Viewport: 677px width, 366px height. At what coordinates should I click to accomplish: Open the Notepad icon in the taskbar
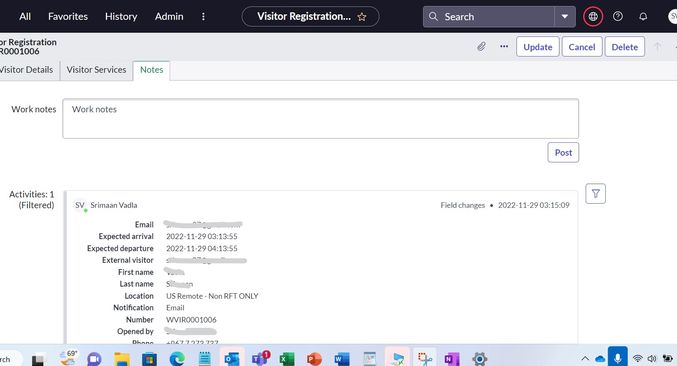tap(205, 359)
